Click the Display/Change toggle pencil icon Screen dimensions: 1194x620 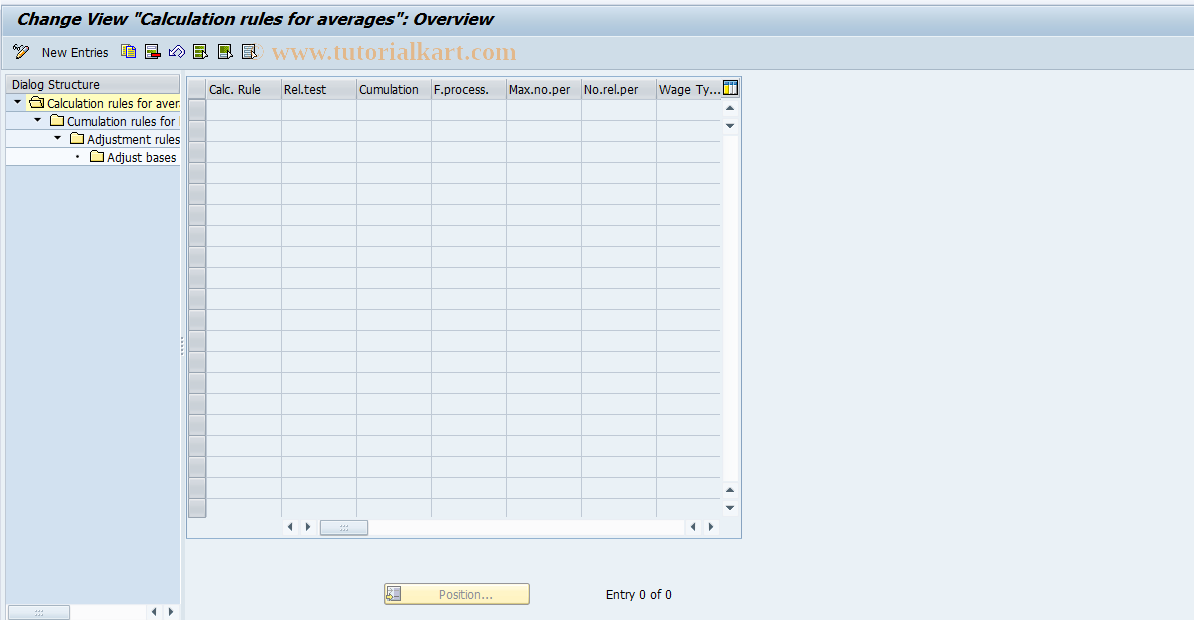pyautogui.click(x=21, y=52)
